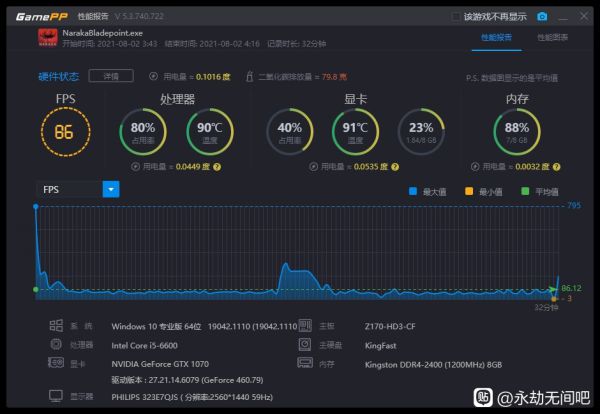The height and width of the screenshot is (414, 600).
Task: Click the Intel Core i5-6600 text
Action: [x=144, y=346]
